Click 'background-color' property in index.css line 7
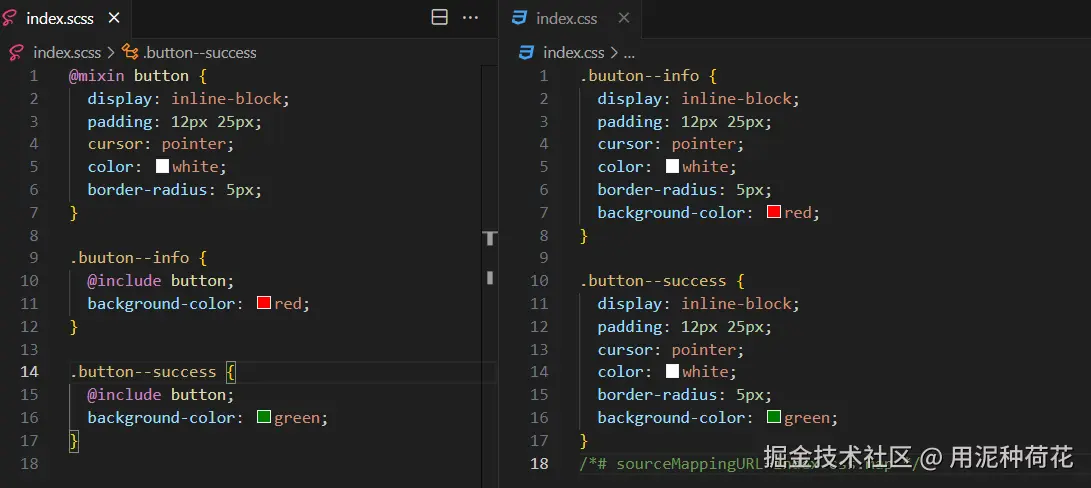 pos(671,212)
